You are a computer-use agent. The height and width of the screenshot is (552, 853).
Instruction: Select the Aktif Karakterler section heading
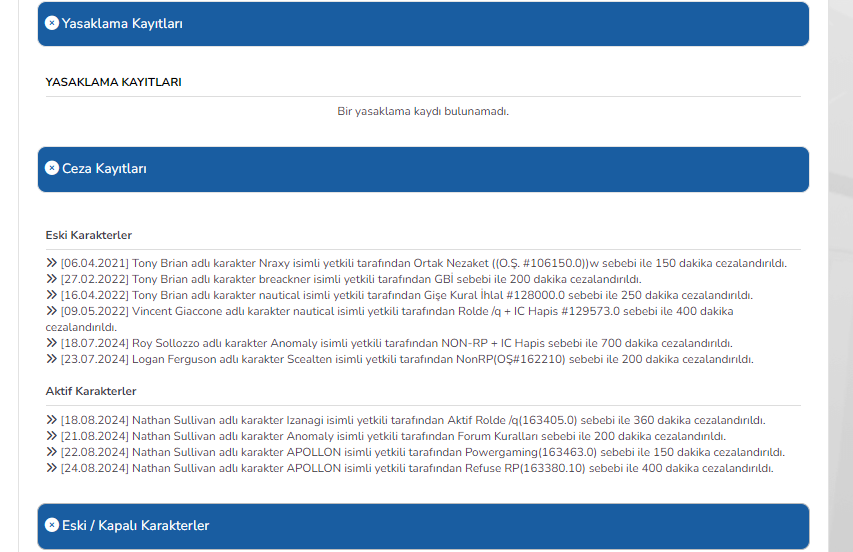(x=91, y=391)
